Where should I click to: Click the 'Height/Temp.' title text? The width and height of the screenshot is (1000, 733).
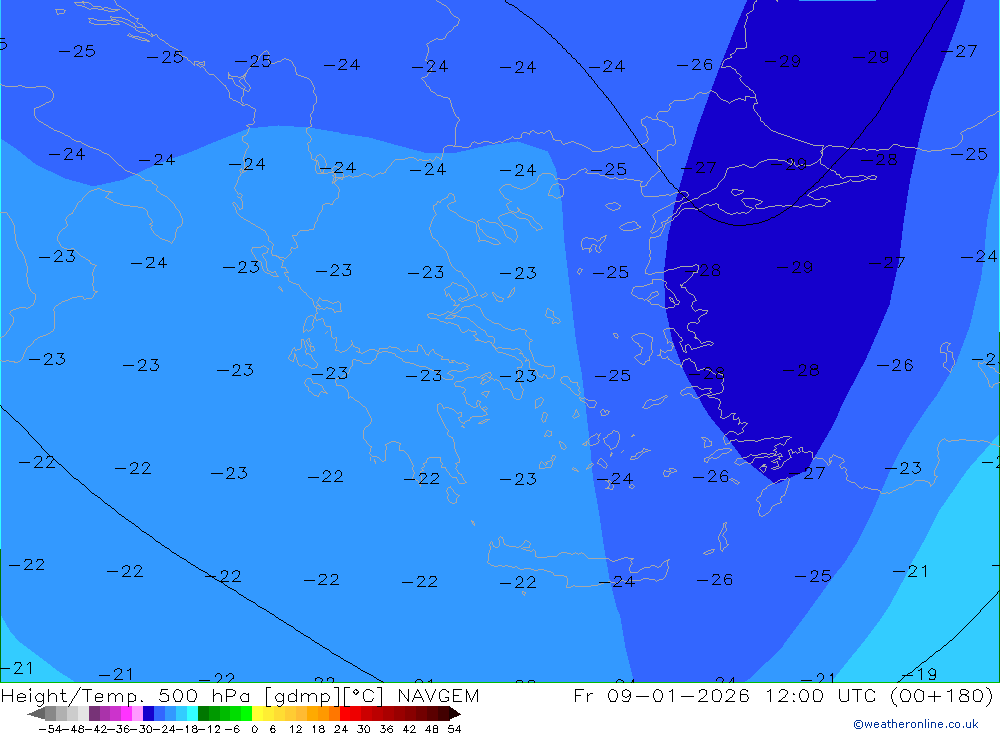(x=73, y=695)
